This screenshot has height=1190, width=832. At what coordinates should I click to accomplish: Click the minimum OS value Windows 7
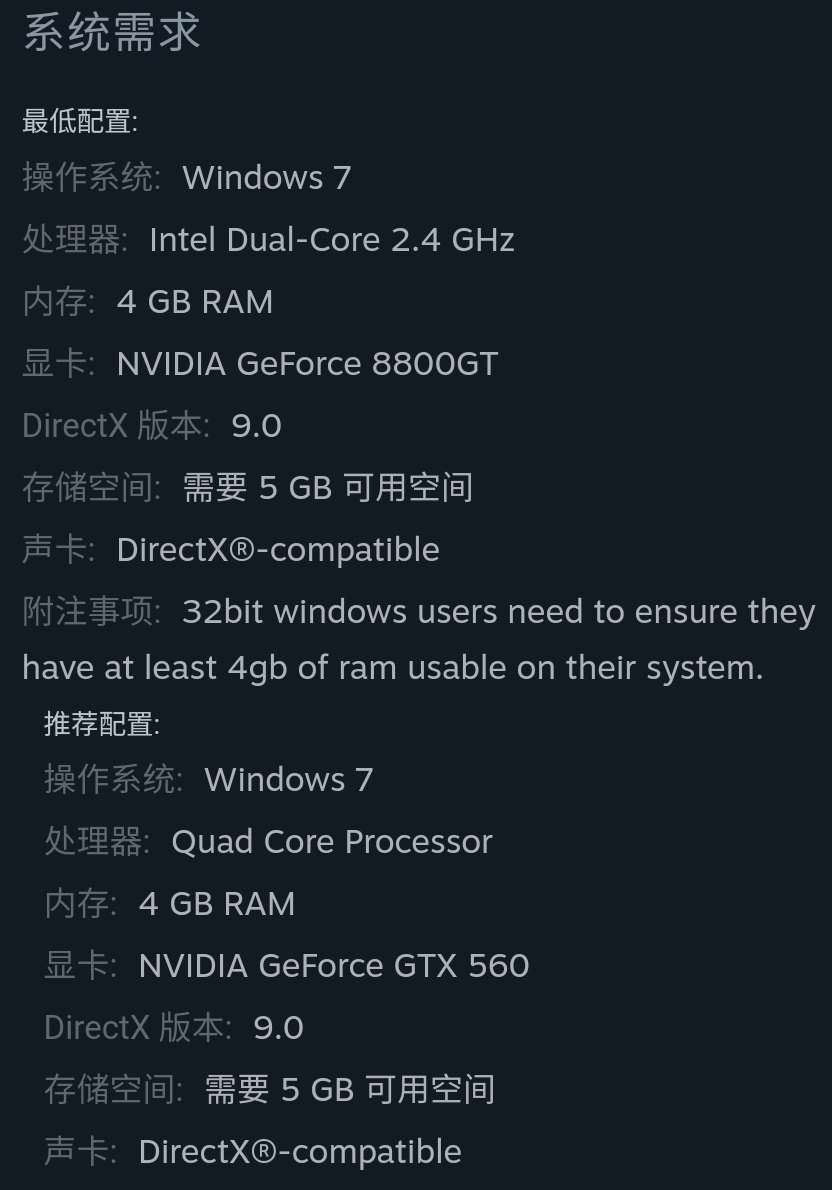click(x=266, y=178)
